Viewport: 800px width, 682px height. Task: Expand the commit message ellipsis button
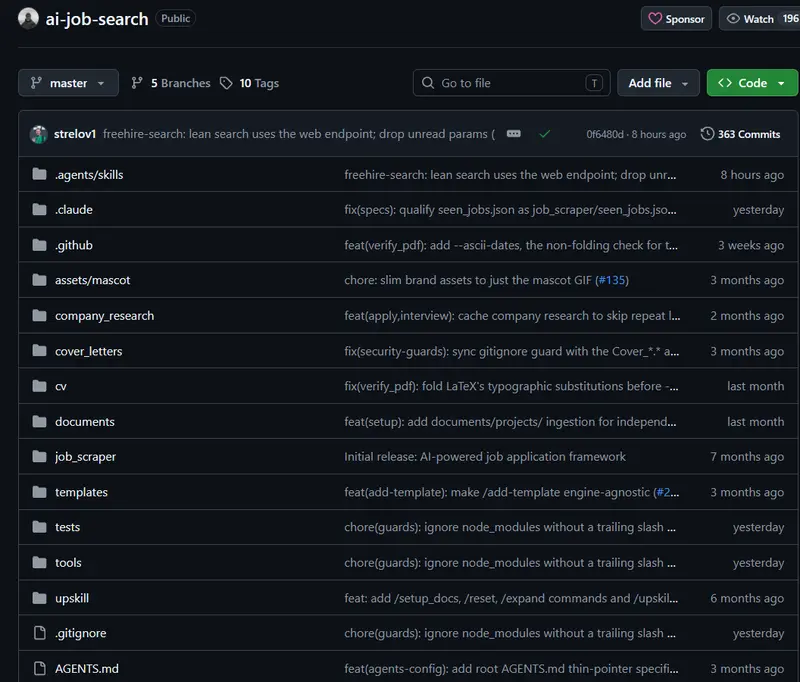[514, 134]
